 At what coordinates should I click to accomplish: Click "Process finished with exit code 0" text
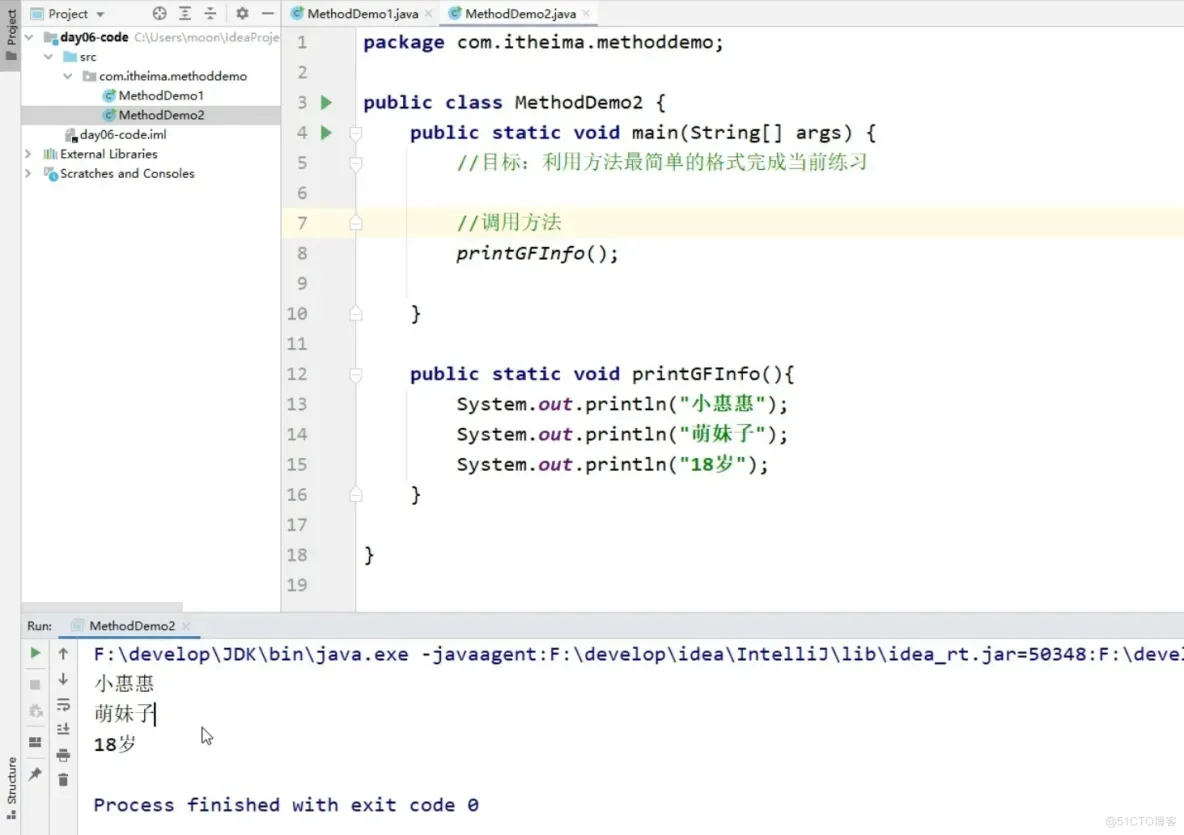point(286,805)
